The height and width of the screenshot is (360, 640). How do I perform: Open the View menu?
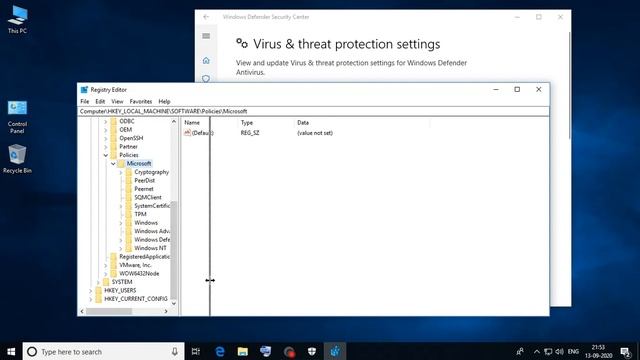click(117, 101)
